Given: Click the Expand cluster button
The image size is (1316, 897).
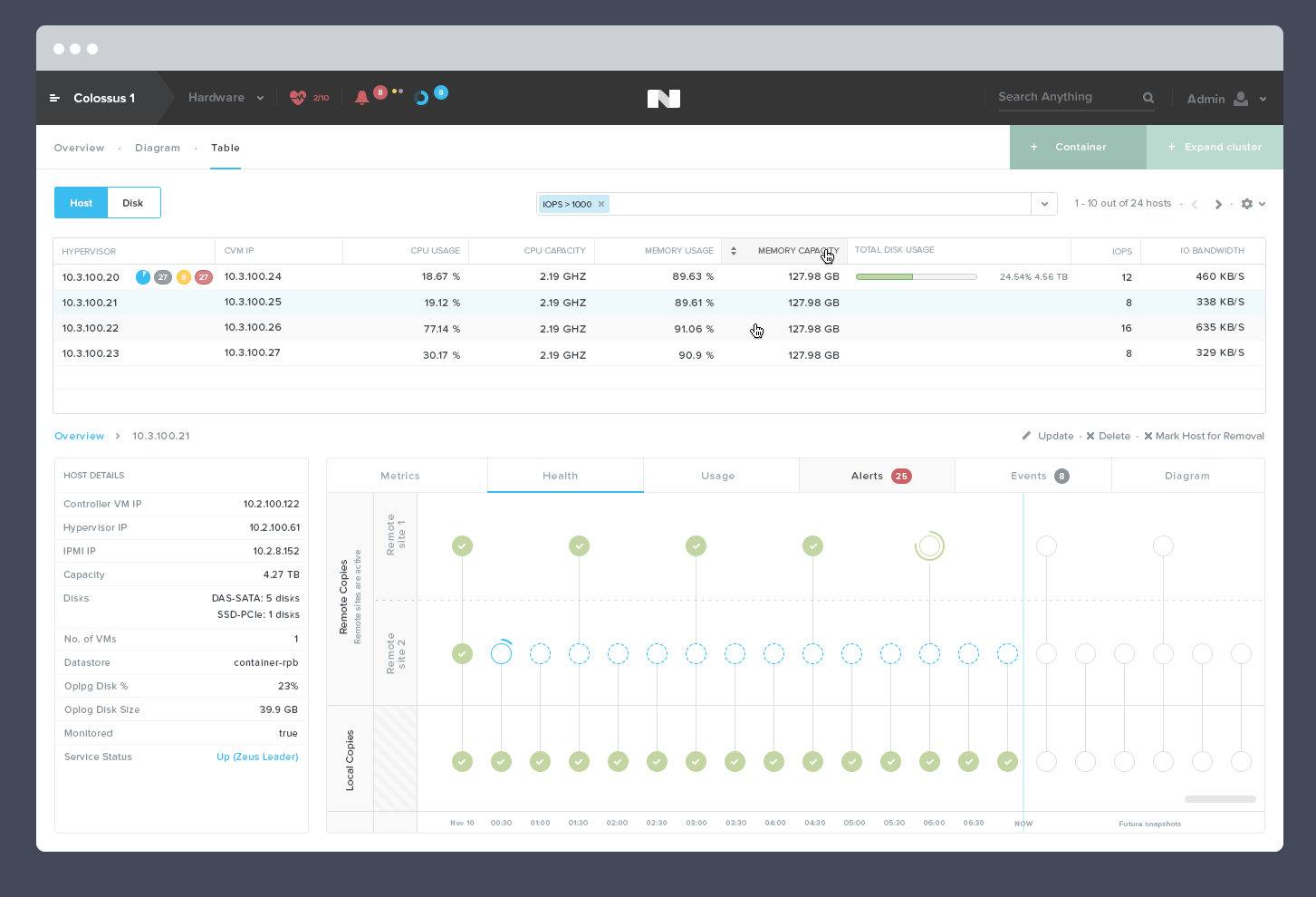Looking at the screenshot, I should (1214, 147).
